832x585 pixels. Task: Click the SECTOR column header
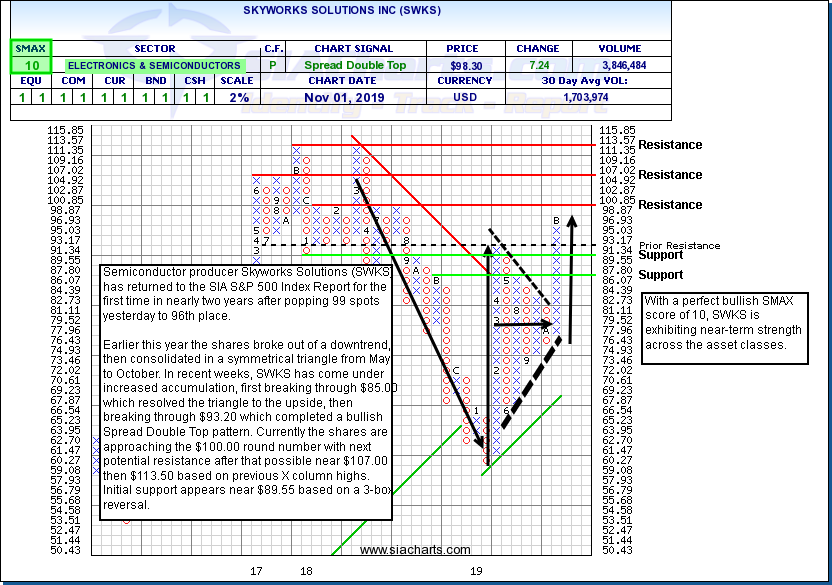(x=153, y=48)
